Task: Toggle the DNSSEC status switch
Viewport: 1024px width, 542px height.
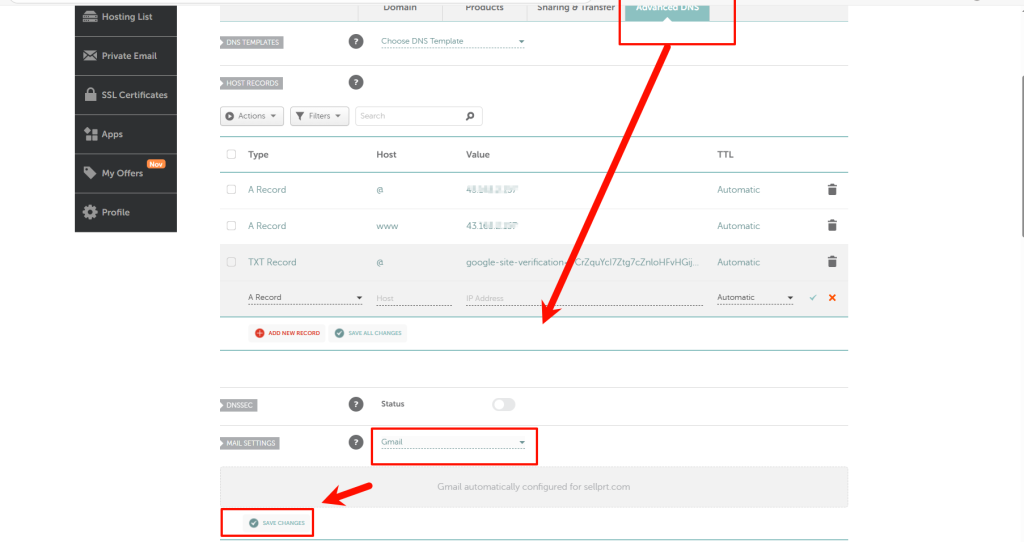Action: (x=503, y=404)
